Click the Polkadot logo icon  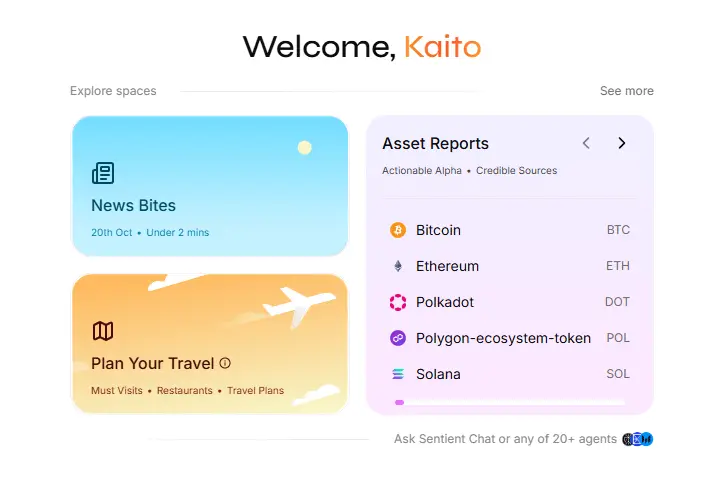pos(398,302)
